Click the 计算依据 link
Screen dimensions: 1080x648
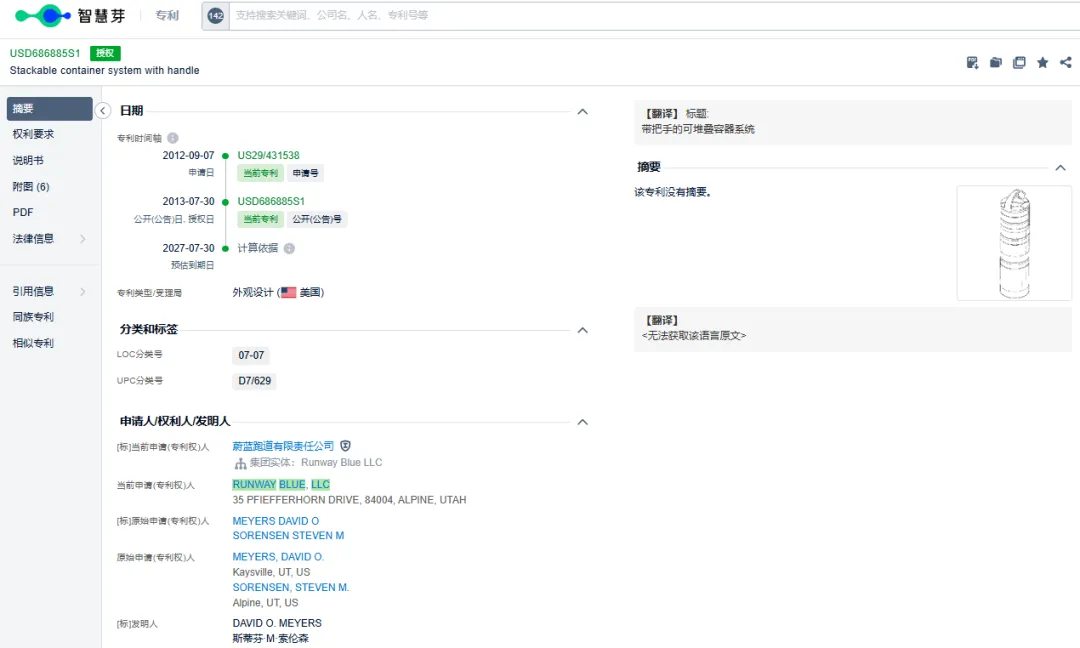(258, 248)
